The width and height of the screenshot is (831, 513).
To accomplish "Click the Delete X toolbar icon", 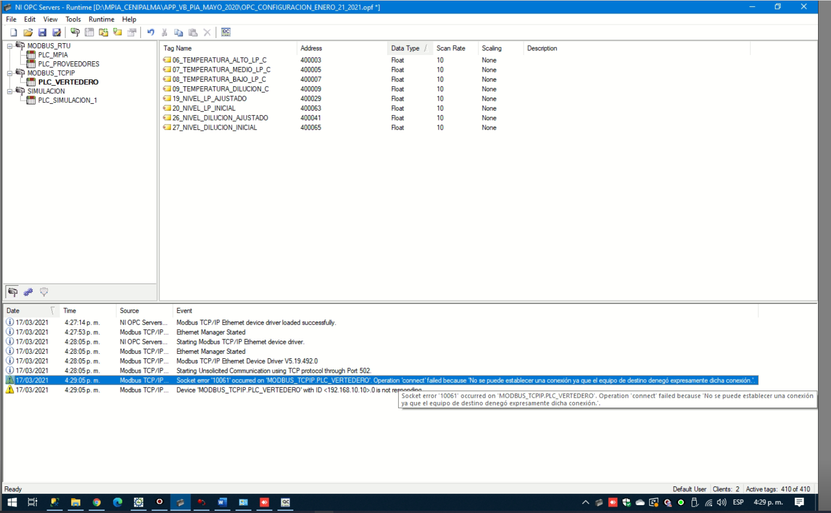I will click(207, 32).
